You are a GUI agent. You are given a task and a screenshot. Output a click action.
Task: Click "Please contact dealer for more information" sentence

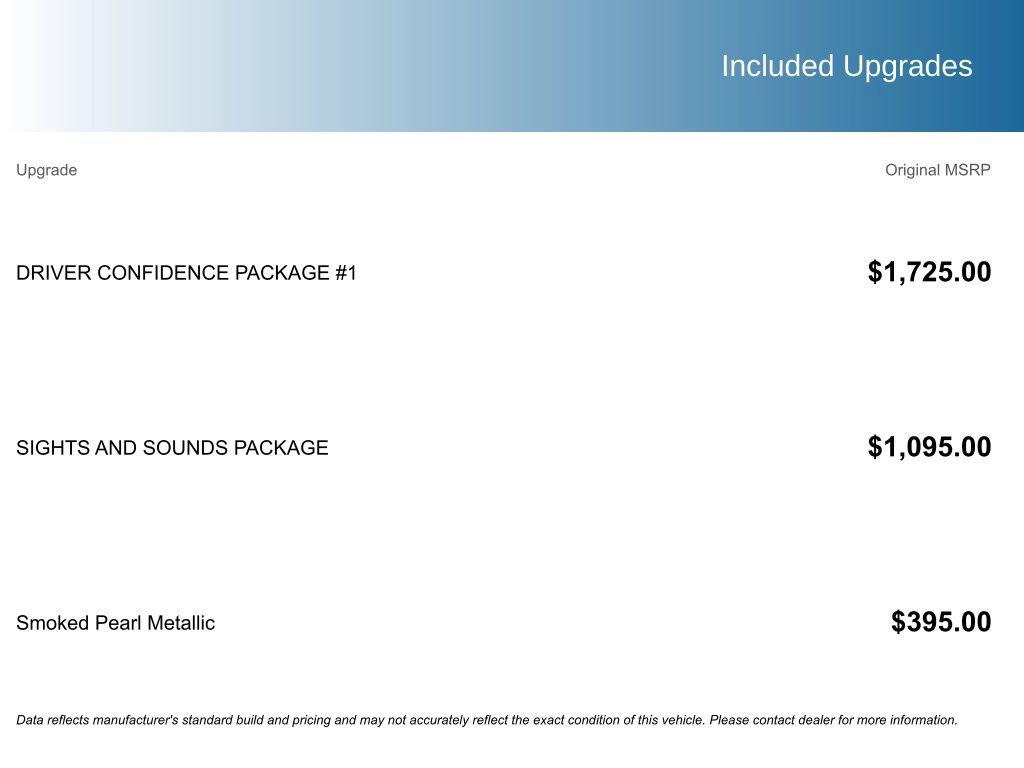[833, 720]
